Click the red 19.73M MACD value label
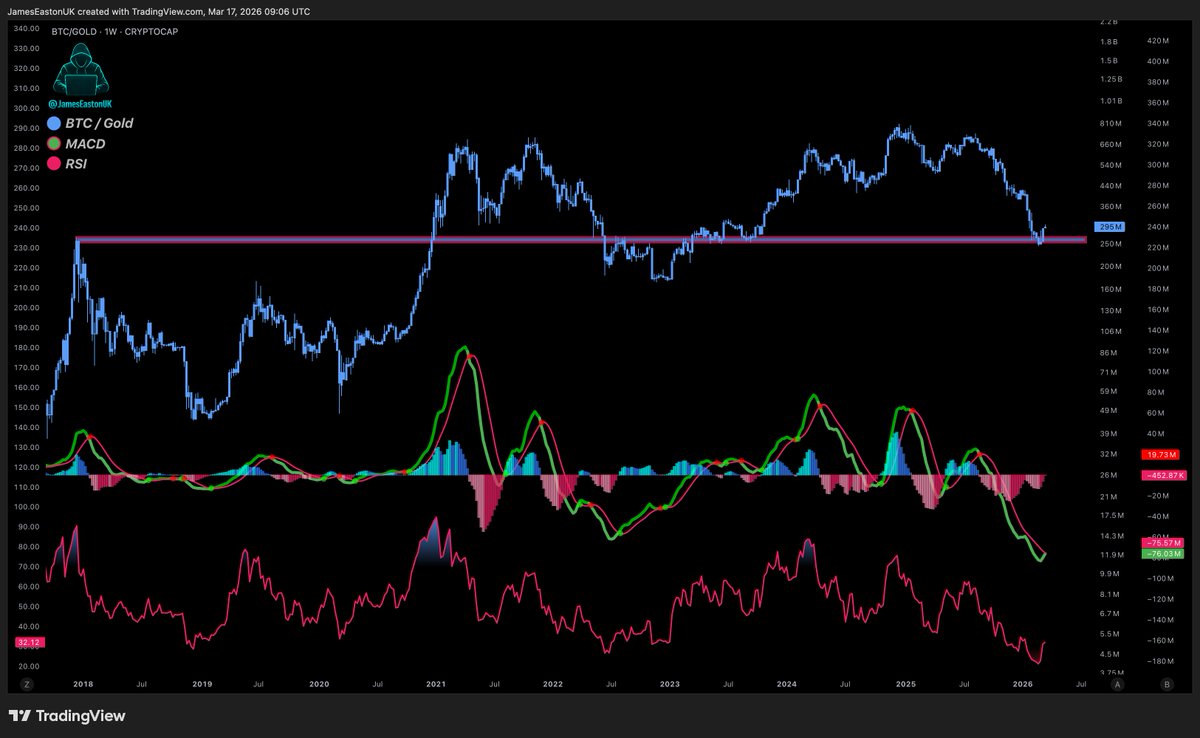 [x=1158, y=456]
